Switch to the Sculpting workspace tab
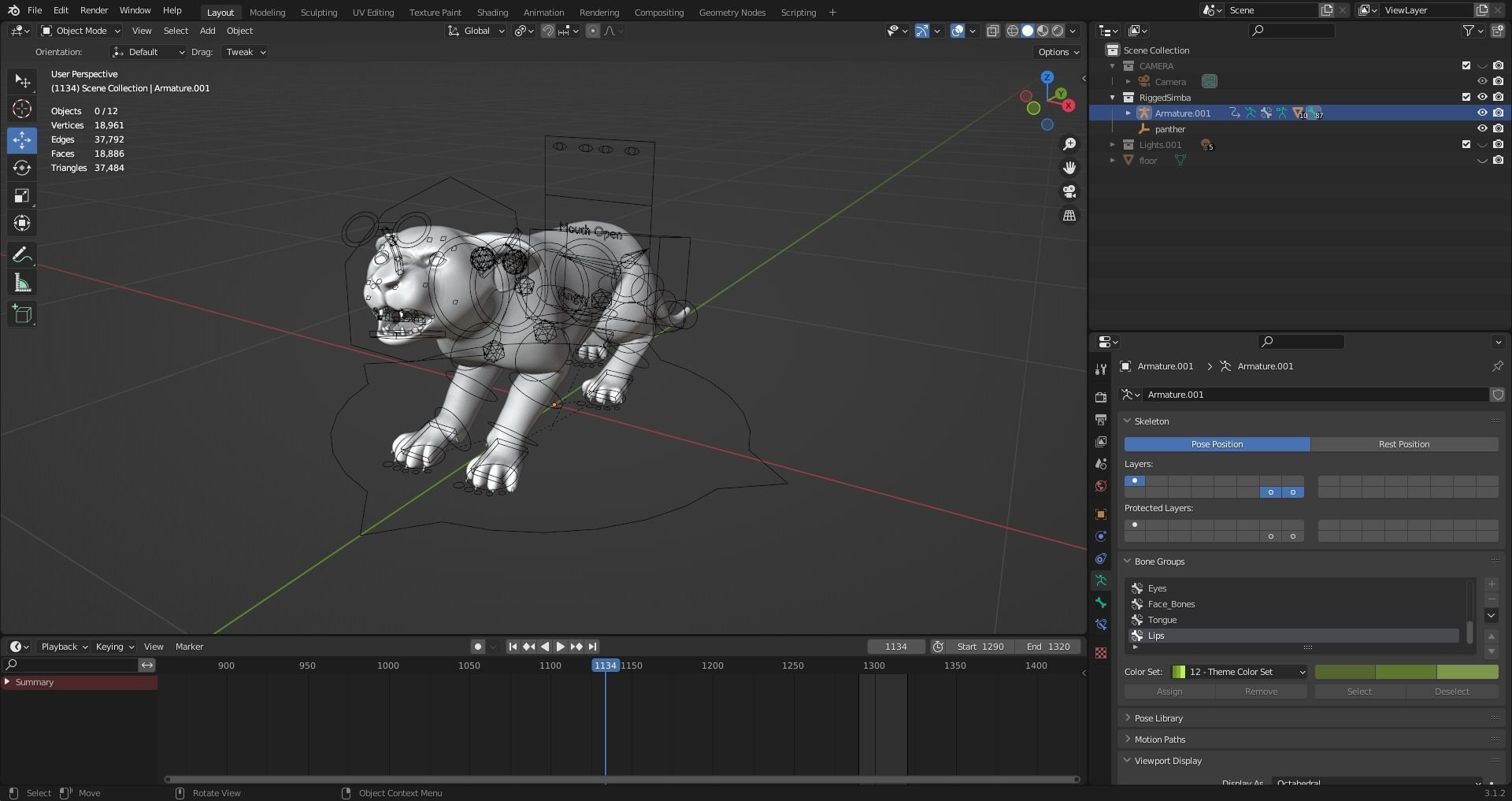This screenshot has height=801, width=1512. coord(318,13)
